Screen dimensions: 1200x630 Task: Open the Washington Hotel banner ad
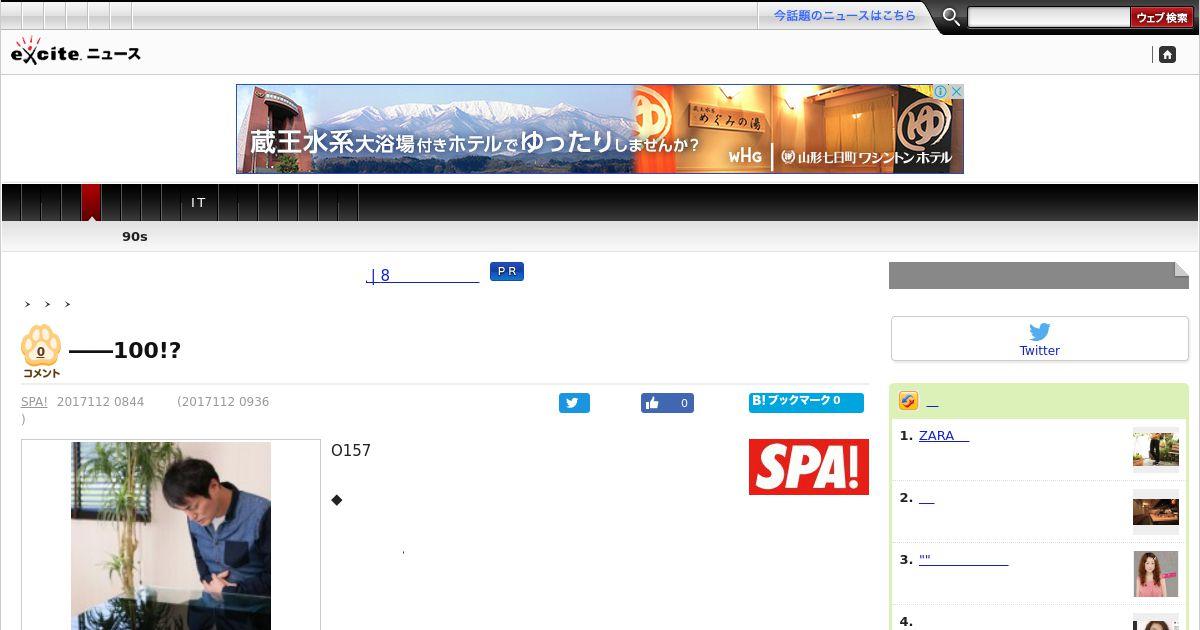pos(600,129)
